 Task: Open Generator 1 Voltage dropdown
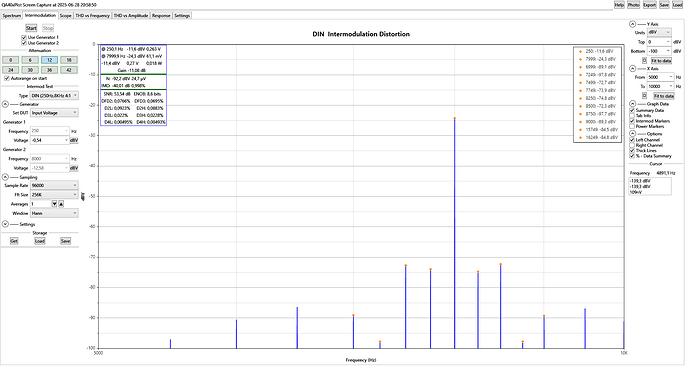pyautogui.click(x=50, y=140)
